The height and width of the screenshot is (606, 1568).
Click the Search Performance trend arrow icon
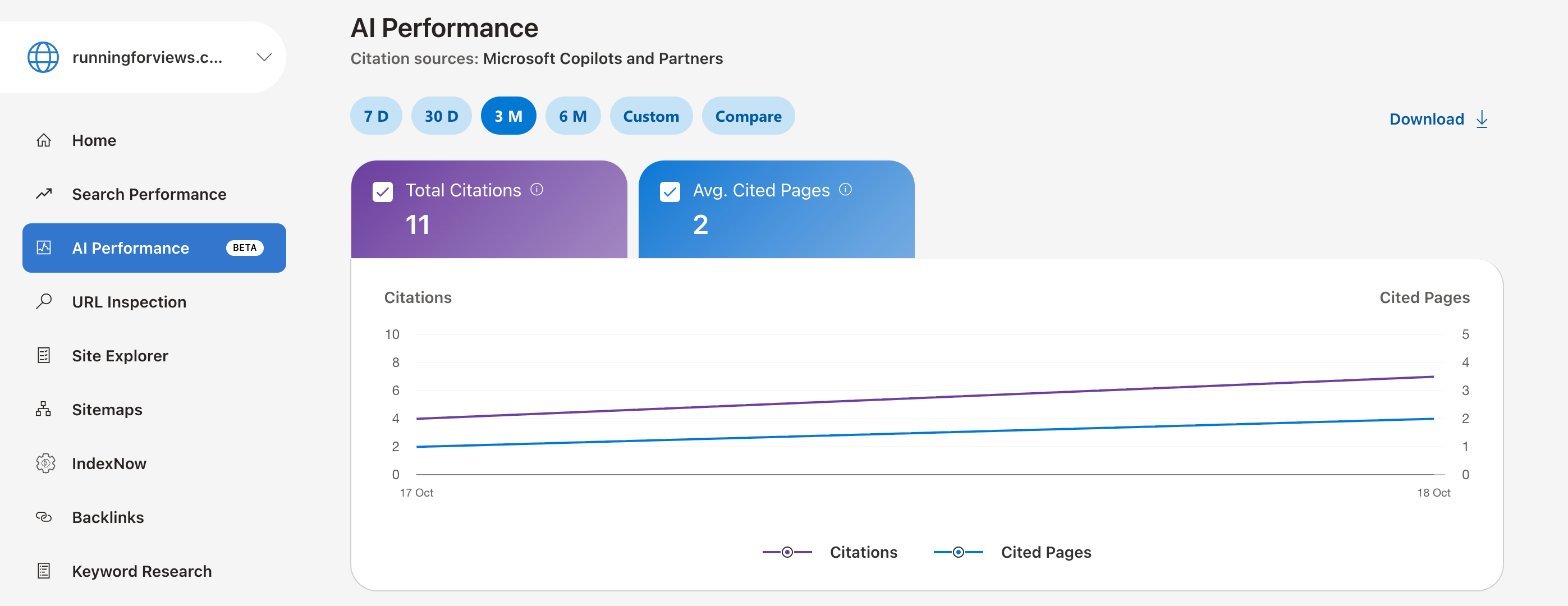click(43, 194)
